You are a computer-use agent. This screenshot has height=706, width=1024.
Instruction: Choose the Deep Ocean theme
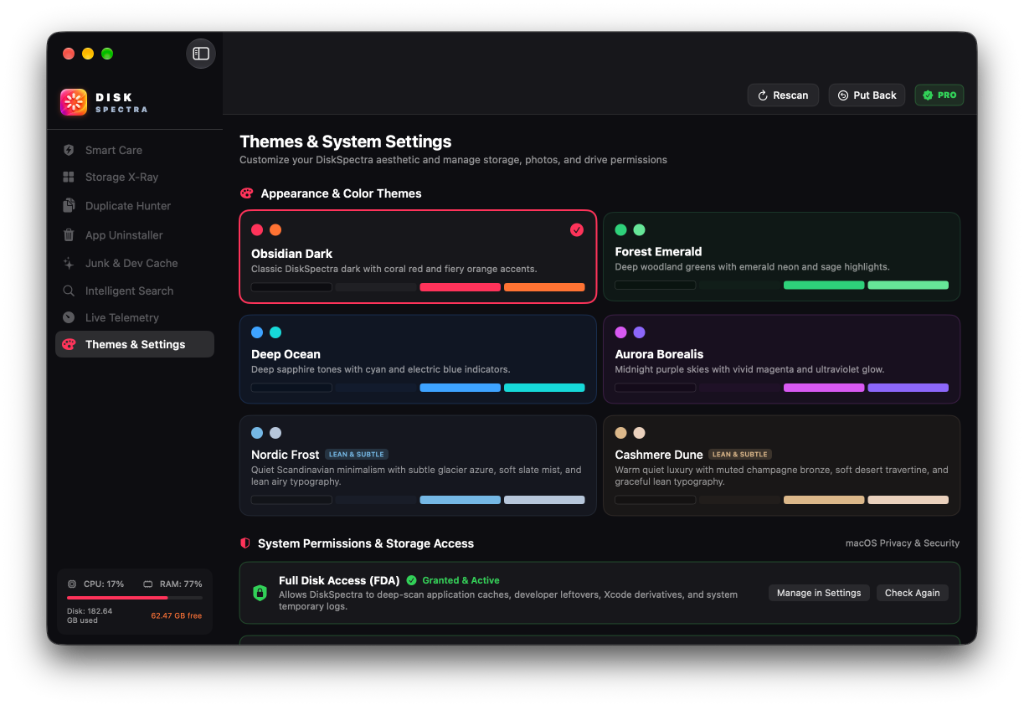[x=418, y=359]
